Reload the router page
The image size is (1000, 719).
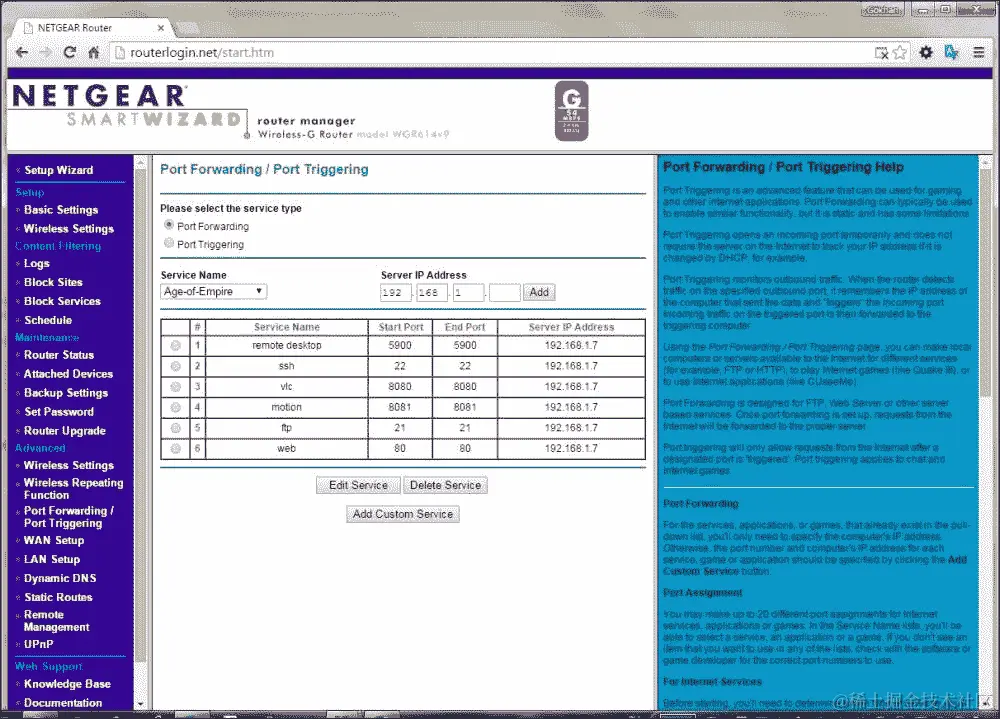pos(70,52)
